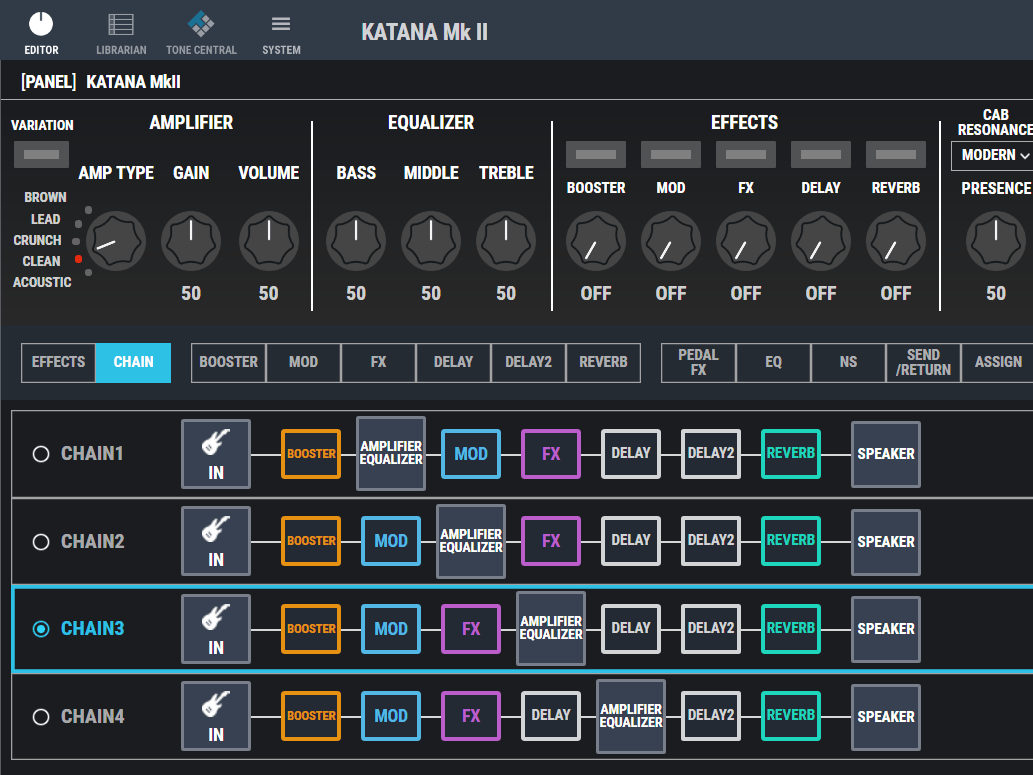
Task: Switch to the EFFECTS tab
Action: click(59, 362)
